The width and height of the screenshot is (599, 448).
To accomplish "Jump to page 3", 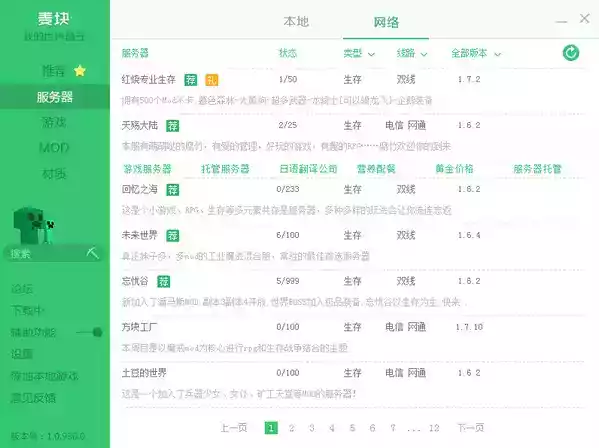I will coord(312,428).
